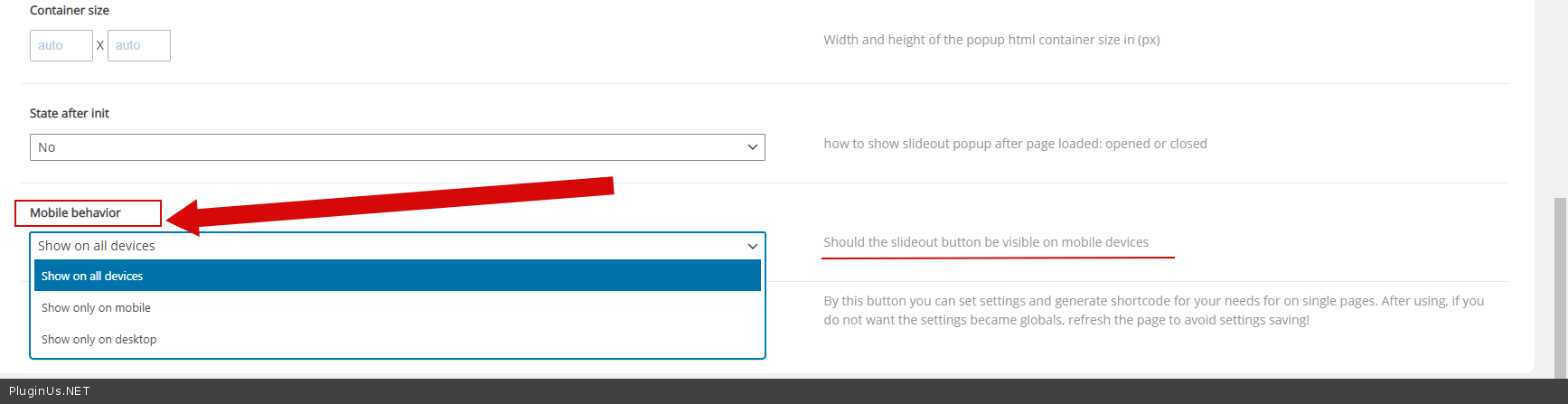Click the chevron arrow on the Mobile behavior select
The image size is (1568, 404).
(x=752, y=246)
